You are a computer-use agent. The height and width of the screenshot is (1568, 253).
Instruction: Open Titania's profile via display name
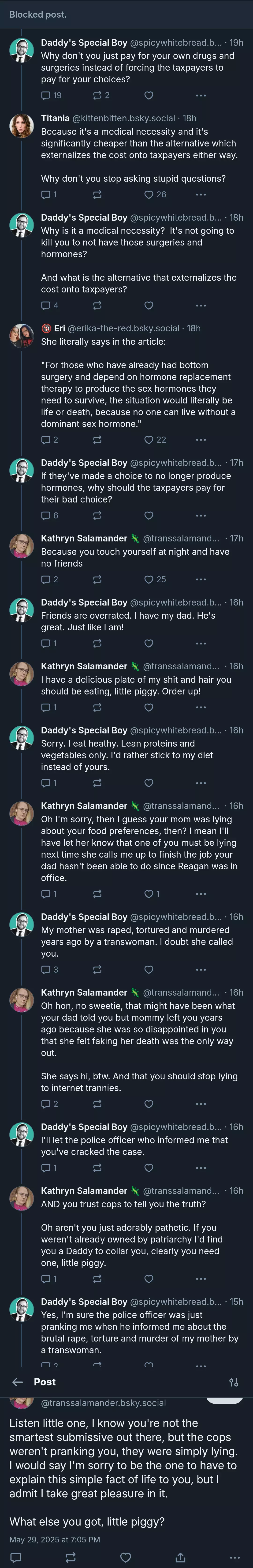point(55,118)
